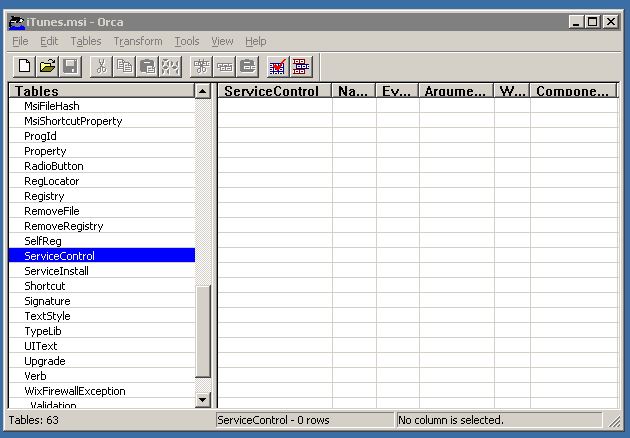Viewport: 630px width, 438px height.
Task: Click the W... column header
Action: (x=512, y=91)
